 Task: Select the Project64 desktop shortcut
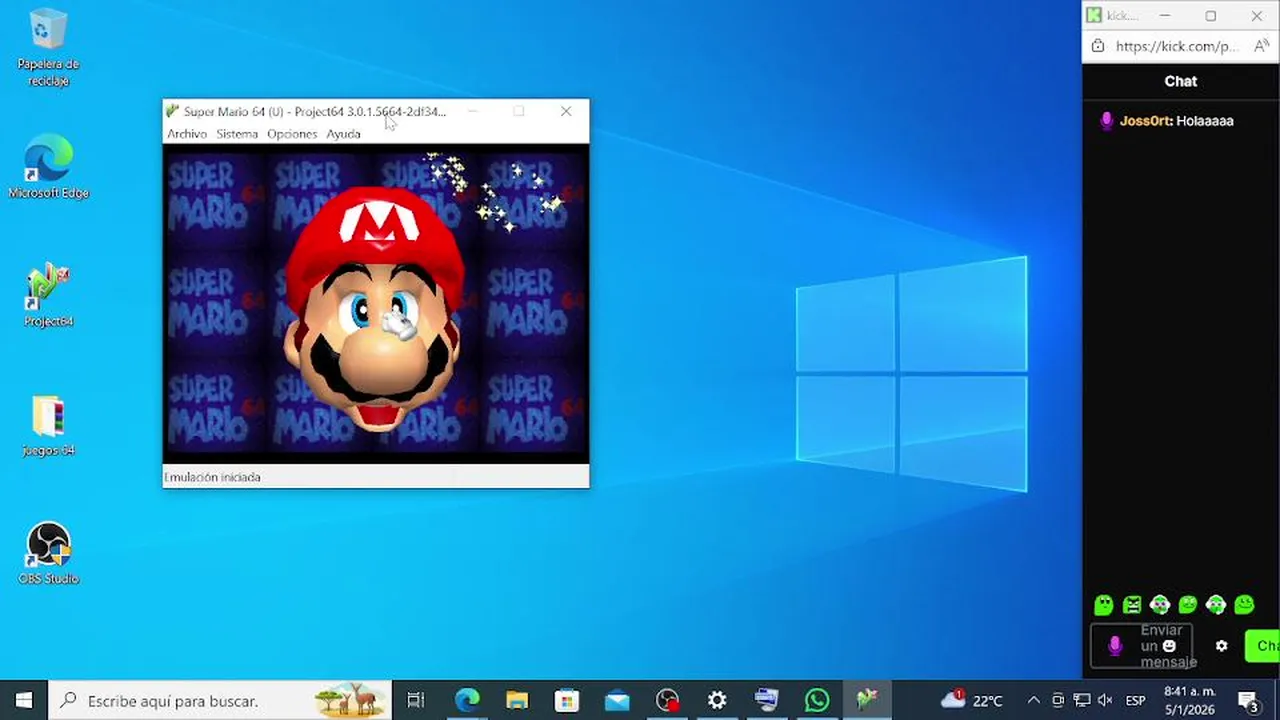point(48,296)
